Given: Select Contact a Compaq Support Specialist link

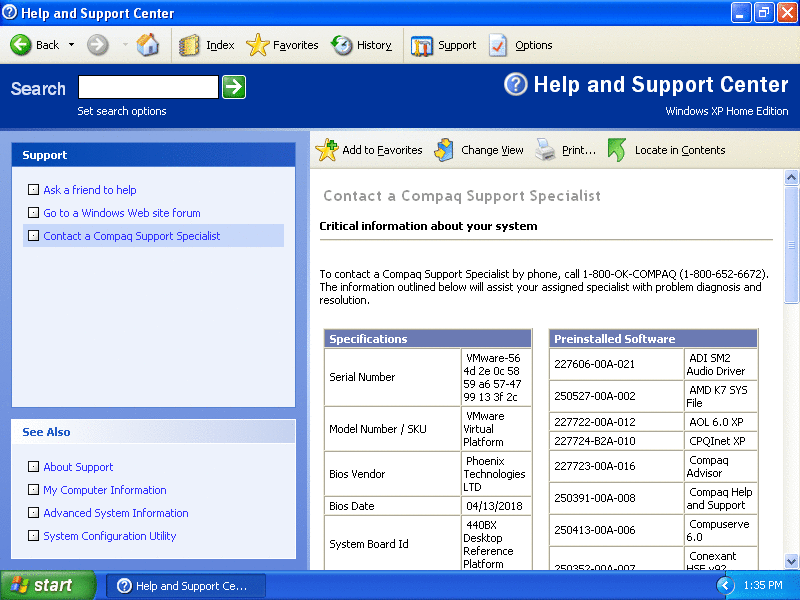Looking at the screenshot, I should click(132, 236).
